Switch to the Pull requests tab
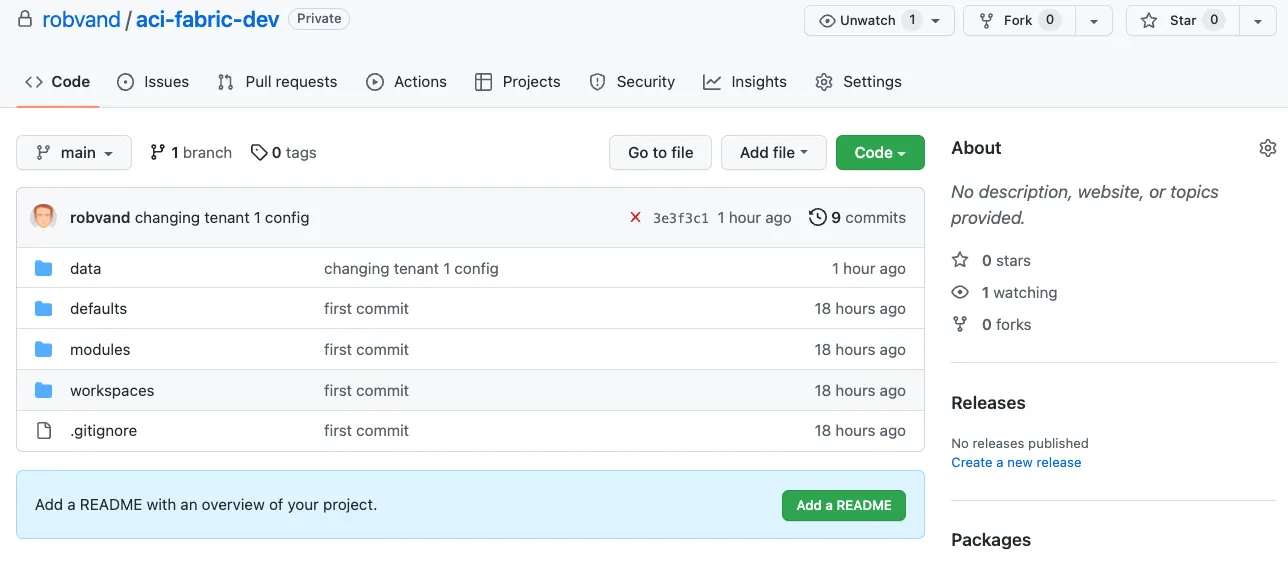 (278, 82)
